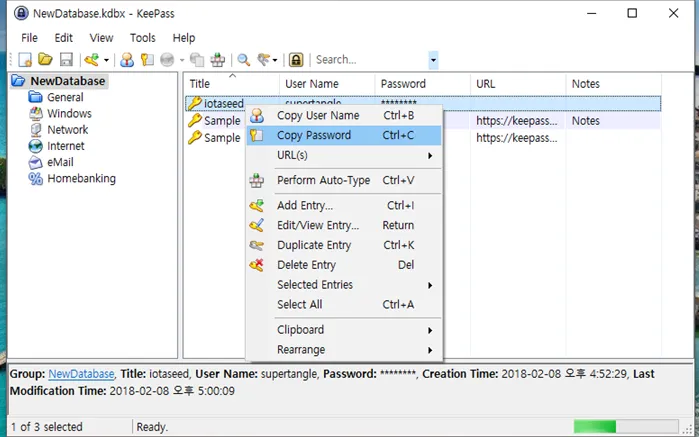This screenshot has width=699, height=437.
Task: Click the Homebanking percent icon
Action: point(36,178)
